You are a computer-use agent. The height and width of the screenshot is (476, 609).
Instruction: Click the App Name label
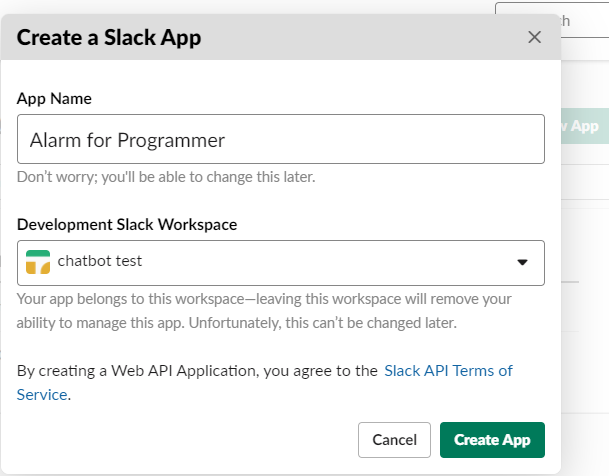coord(54,99)
